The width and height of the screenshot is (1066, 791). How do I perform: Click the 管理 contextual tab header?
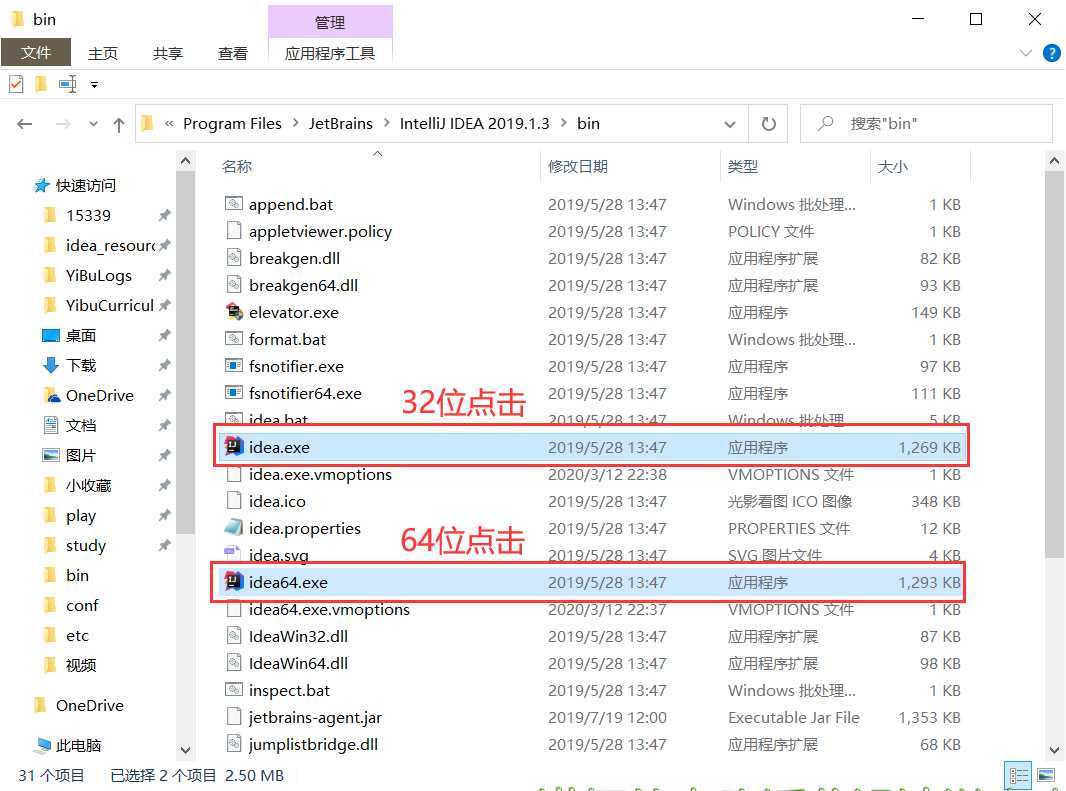[330, 22]
